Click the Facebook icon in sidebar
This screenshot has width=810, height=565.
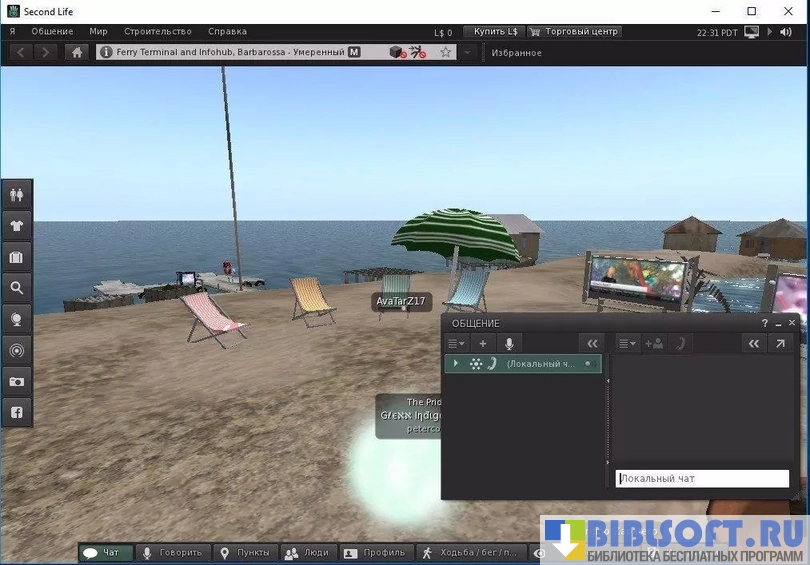tap(17, 412)
